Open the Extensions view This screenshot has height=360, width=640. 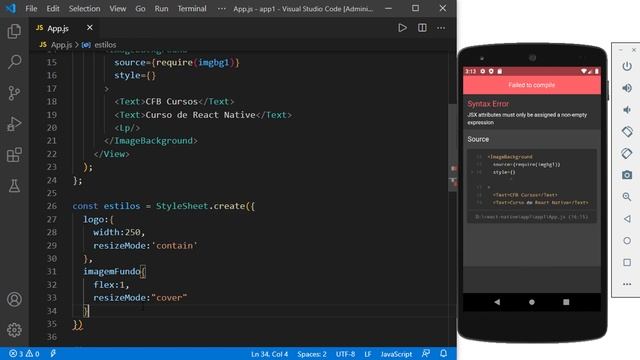tap(14, 155)
